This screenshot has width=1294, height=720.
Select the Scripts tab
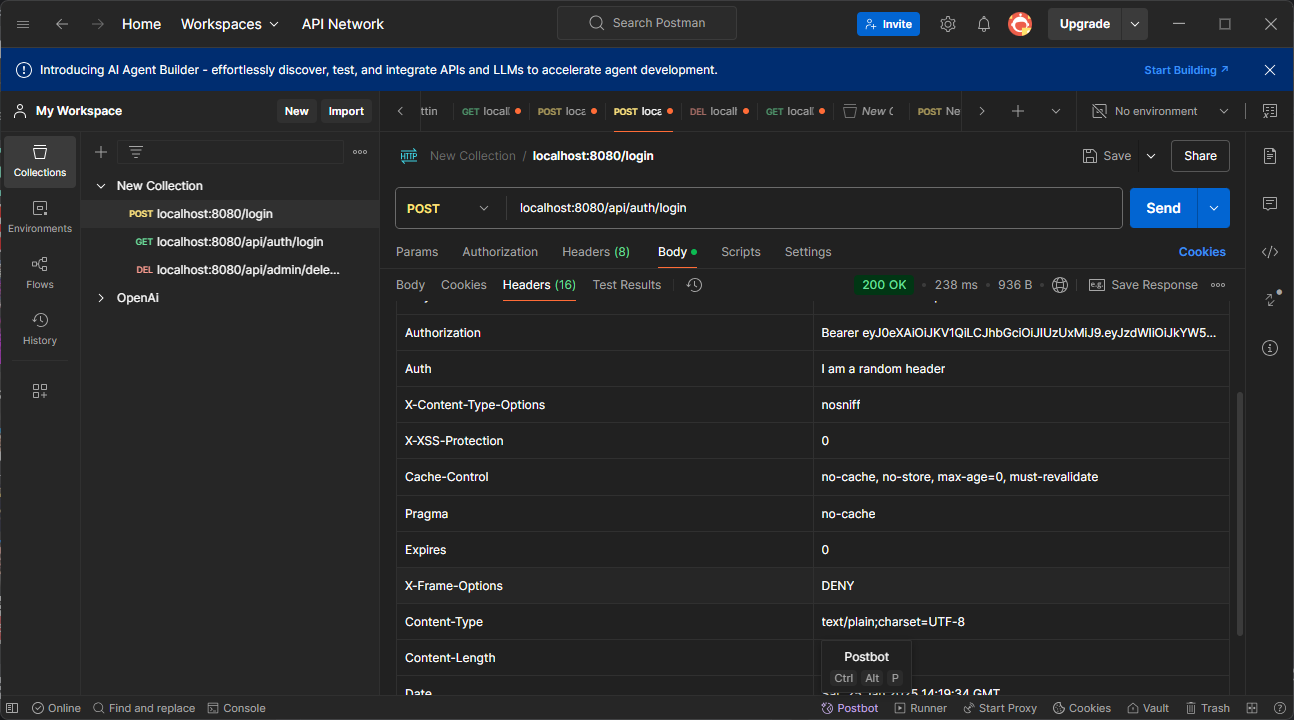coord(741,252)
